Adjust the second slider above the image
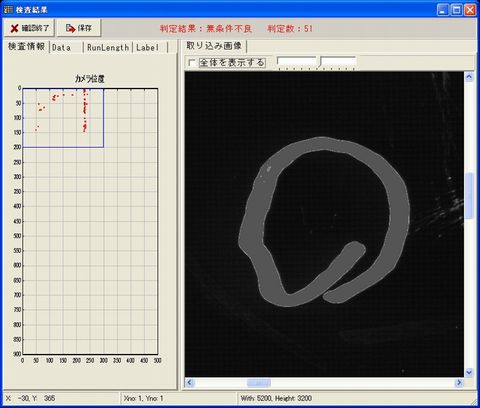This screenshot has width=480, height=408. point(338,63)
